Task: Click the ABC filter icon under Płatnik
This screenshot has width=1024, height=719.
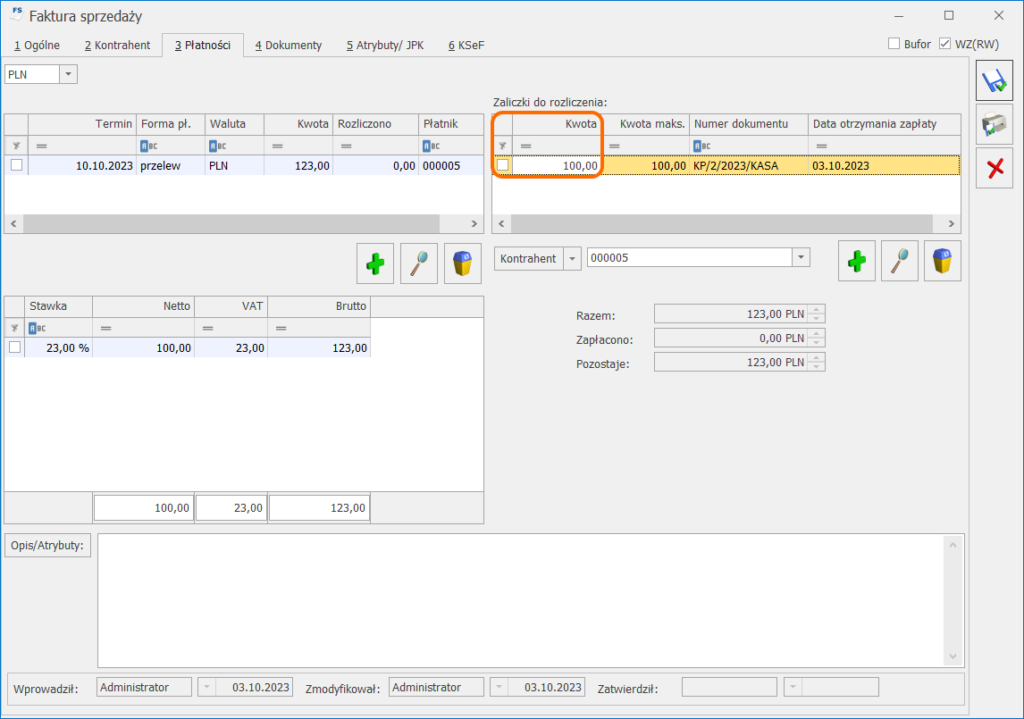Action: 431,146
